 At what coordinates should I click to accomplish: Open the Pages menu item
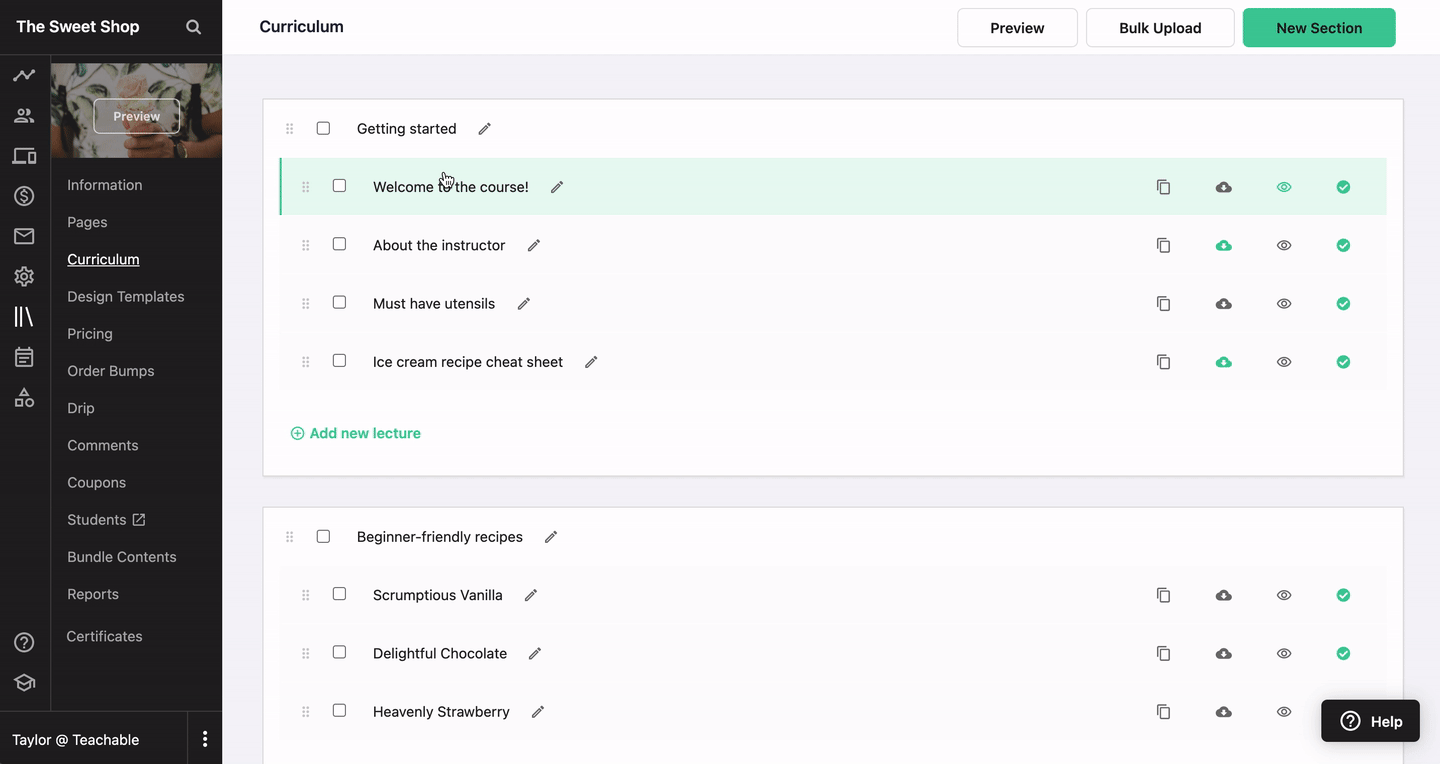pos(87,222)
